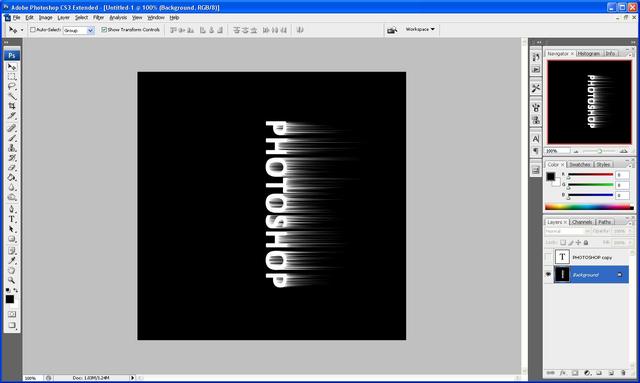This screenshot has height=383, width=640.
Task: Open the Auto-Select Group dropdown
Action: tap(78, 30)
